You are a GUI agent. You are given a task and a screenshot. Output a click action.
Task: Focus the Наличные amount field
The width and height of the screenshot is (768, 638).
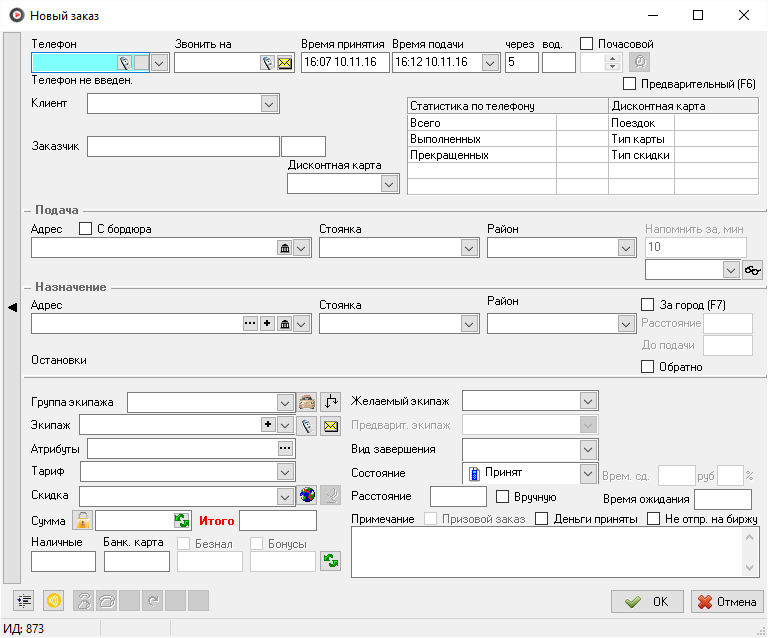63,561
